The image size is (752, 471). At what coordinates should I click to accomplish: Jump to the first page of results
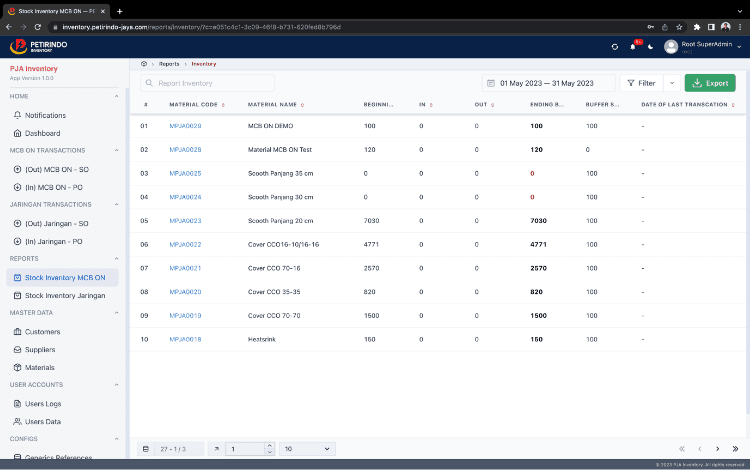(682, 449)
